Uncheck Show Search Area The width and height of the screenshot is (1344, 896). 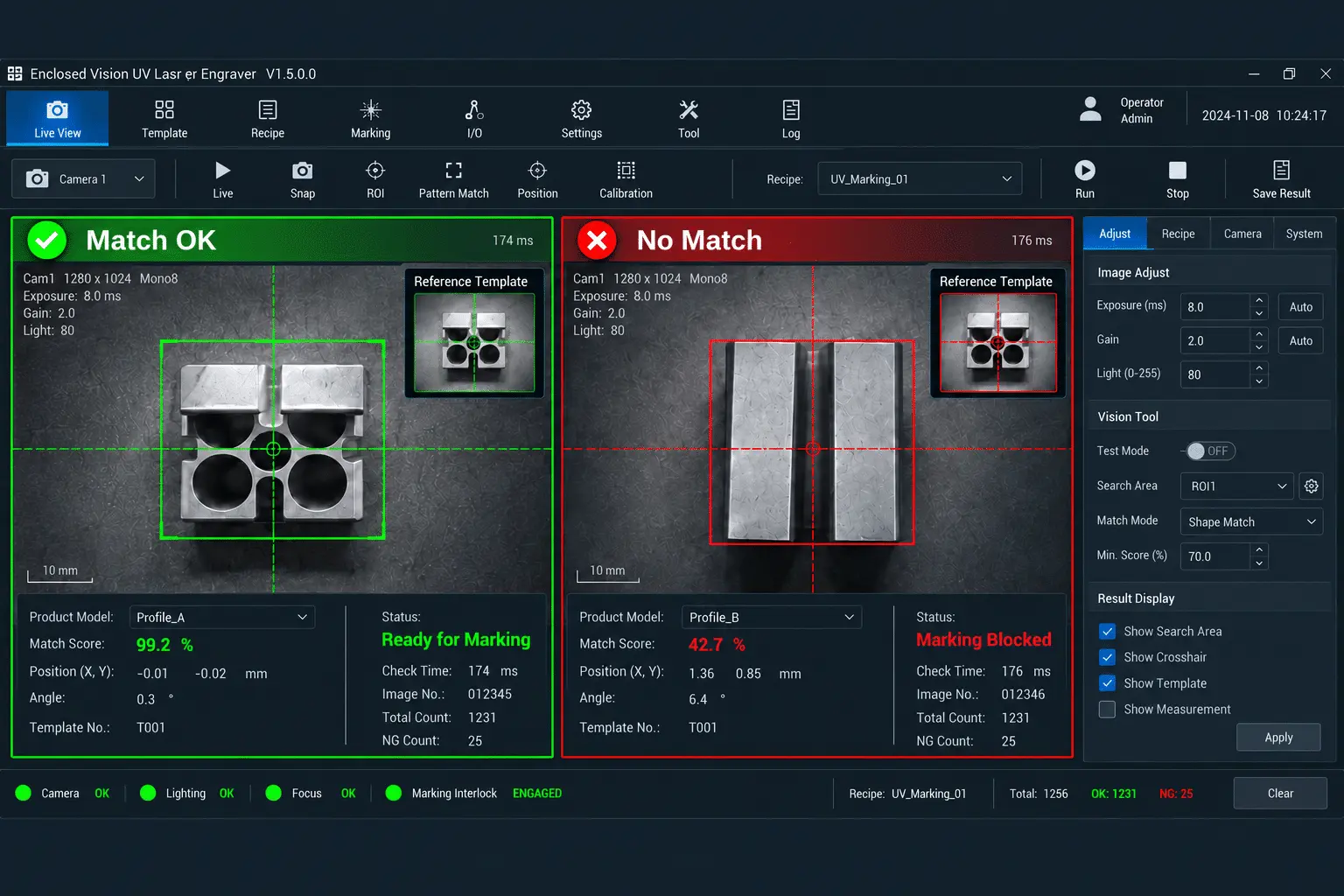(1107, 632)
